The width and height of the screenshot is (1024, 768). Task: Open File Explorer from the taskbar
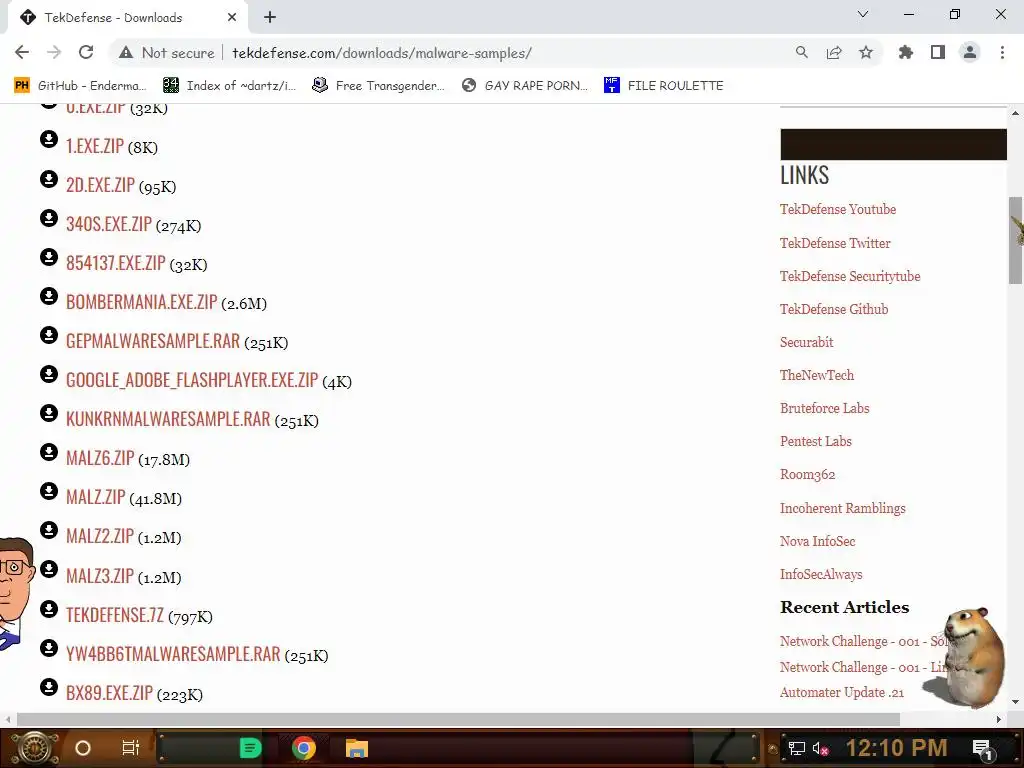pyautogui.click(x=357, y=748)
